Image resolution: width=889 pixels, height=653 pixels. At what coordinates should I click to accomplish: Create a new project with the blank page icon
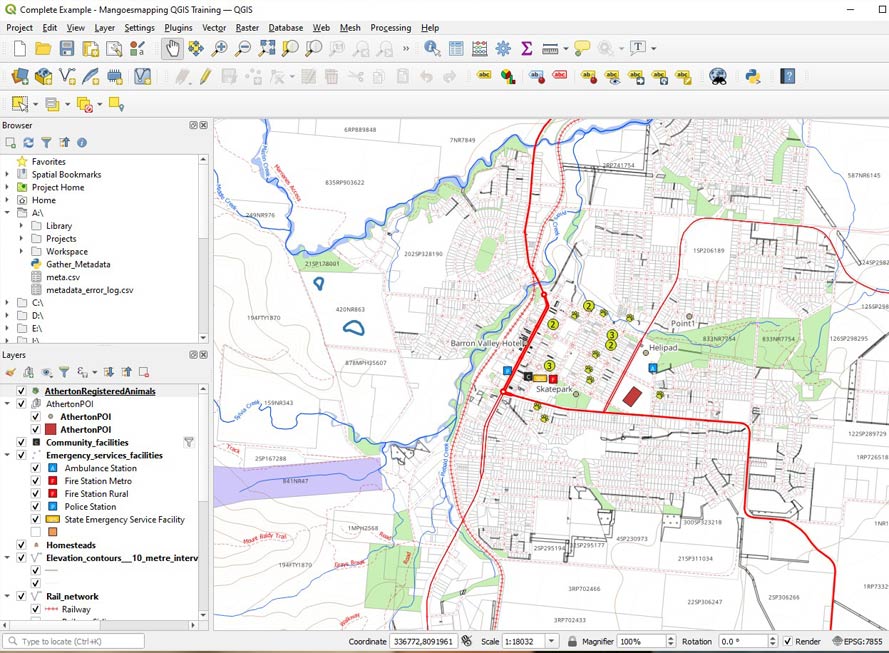pyautogui.click(x=20, y=49)
